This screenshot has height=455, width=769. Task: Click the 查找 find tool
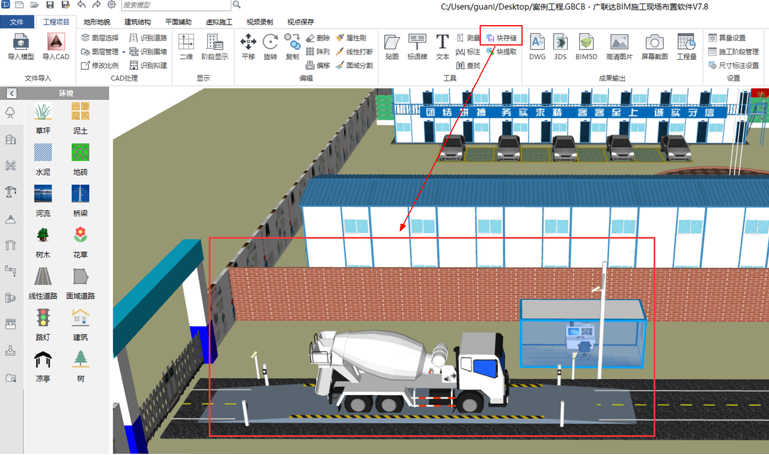(468, 65)
